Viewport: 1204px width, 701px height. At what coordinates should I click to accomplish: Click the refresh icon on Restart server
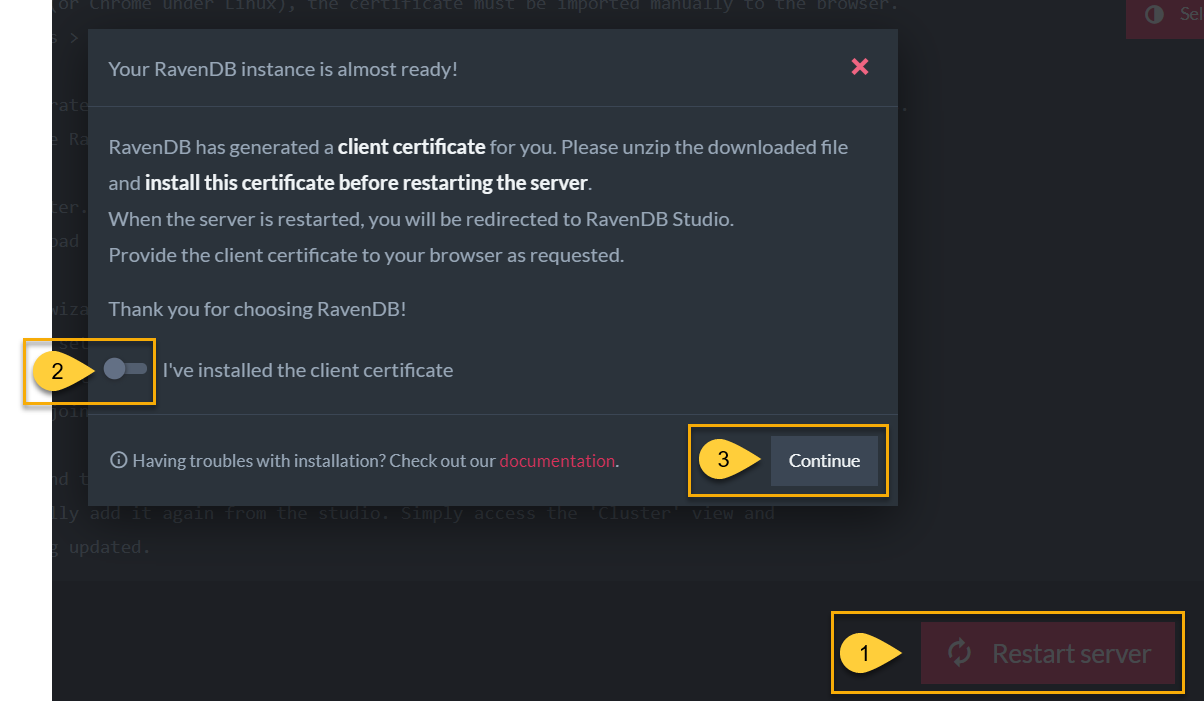coord(960,654)
